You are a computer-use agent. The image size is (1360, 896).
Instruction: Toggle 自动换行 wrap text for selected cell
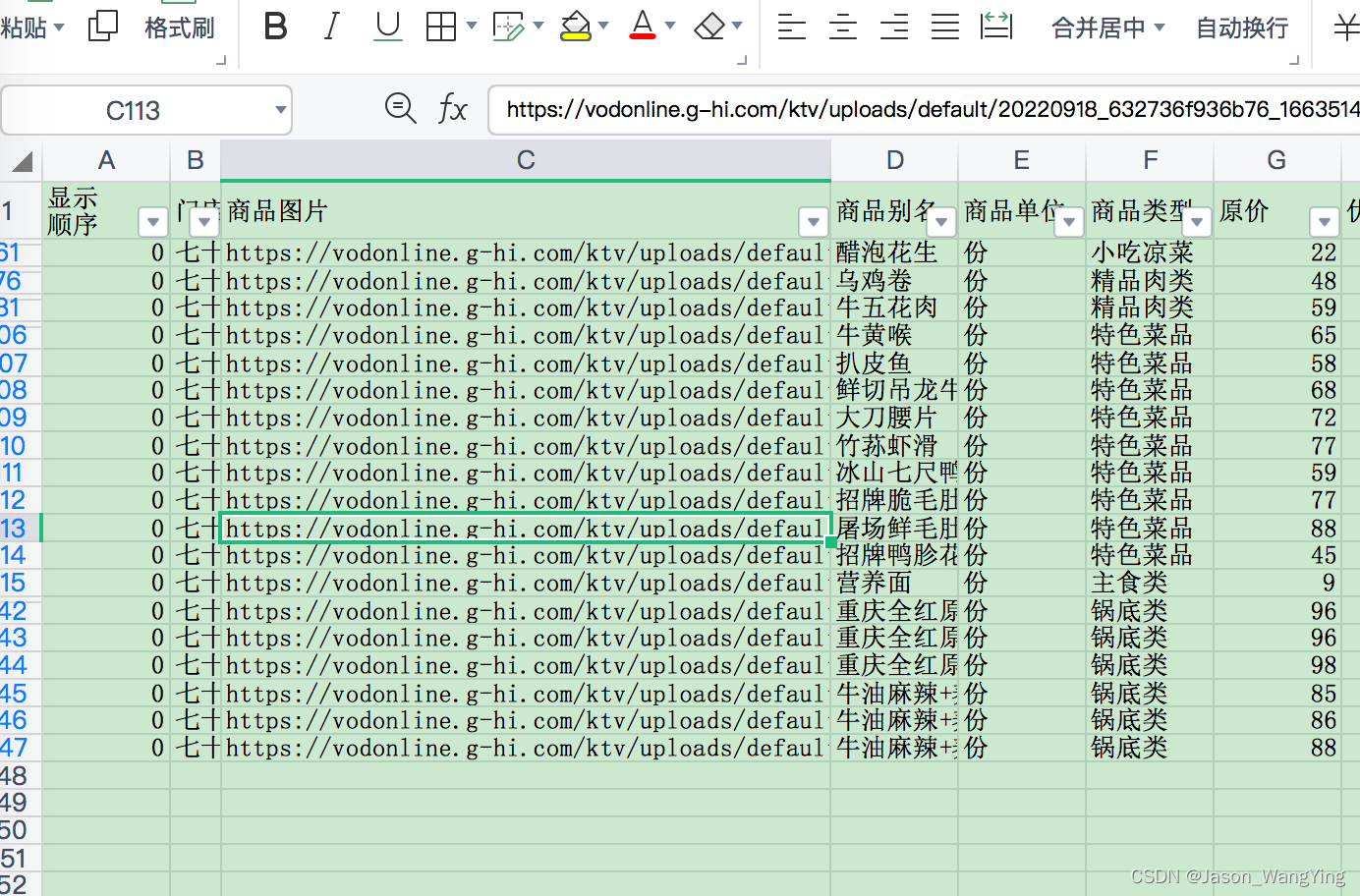1241,28
